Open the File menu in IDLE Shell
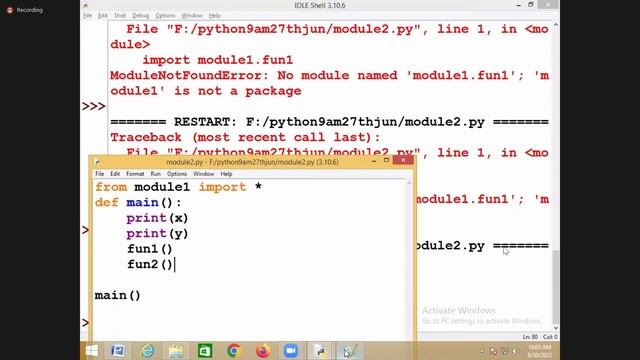Viewport: 640px width, 360px height. pyautogui.click(x=87, y=16)
